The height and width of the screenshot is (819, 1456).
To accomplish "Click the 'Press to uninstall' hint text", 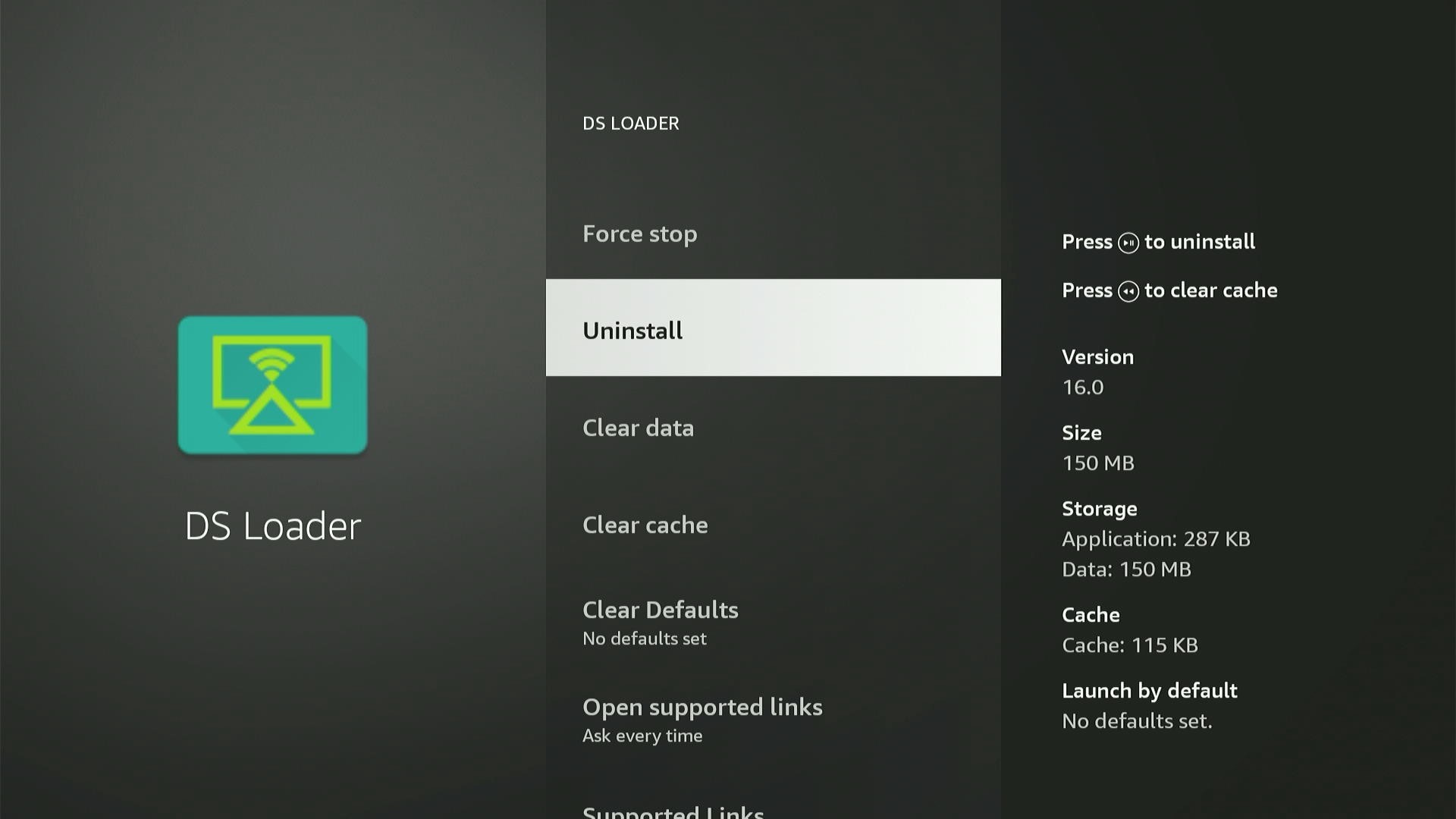I will tap(1159, 242).
